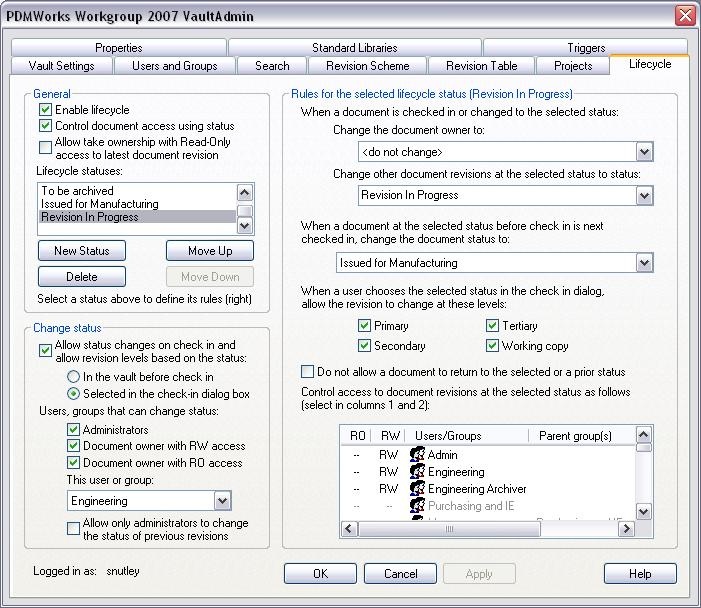The width and height of the screenshot is (701, 608).
Task: Toggle Tertiary revision level checkbox
Action: tap(492, 325)
